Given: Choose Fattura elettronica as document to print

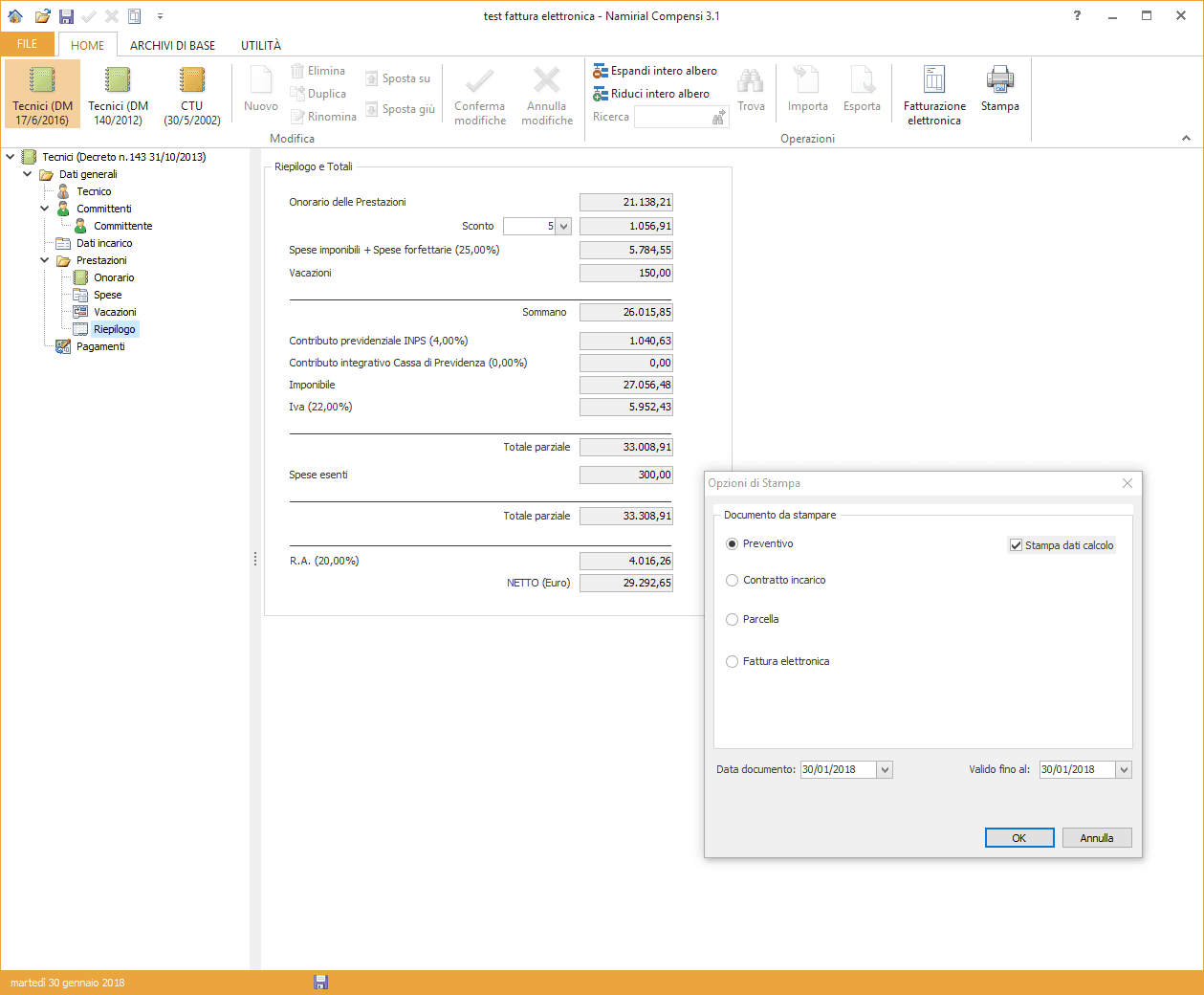Looking at the screenshot, I should (x=732, y=661).
